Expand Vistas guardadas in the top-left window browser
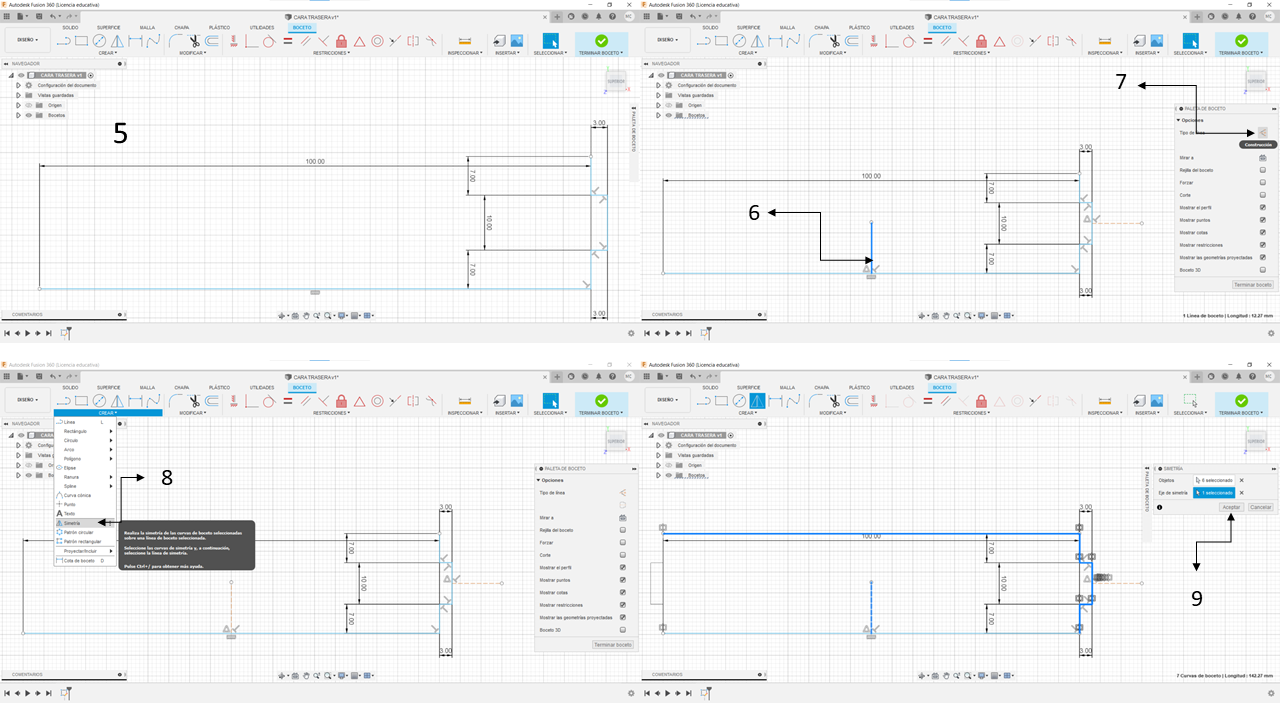This screenshot has height=720, width=1280. (18, 95)
